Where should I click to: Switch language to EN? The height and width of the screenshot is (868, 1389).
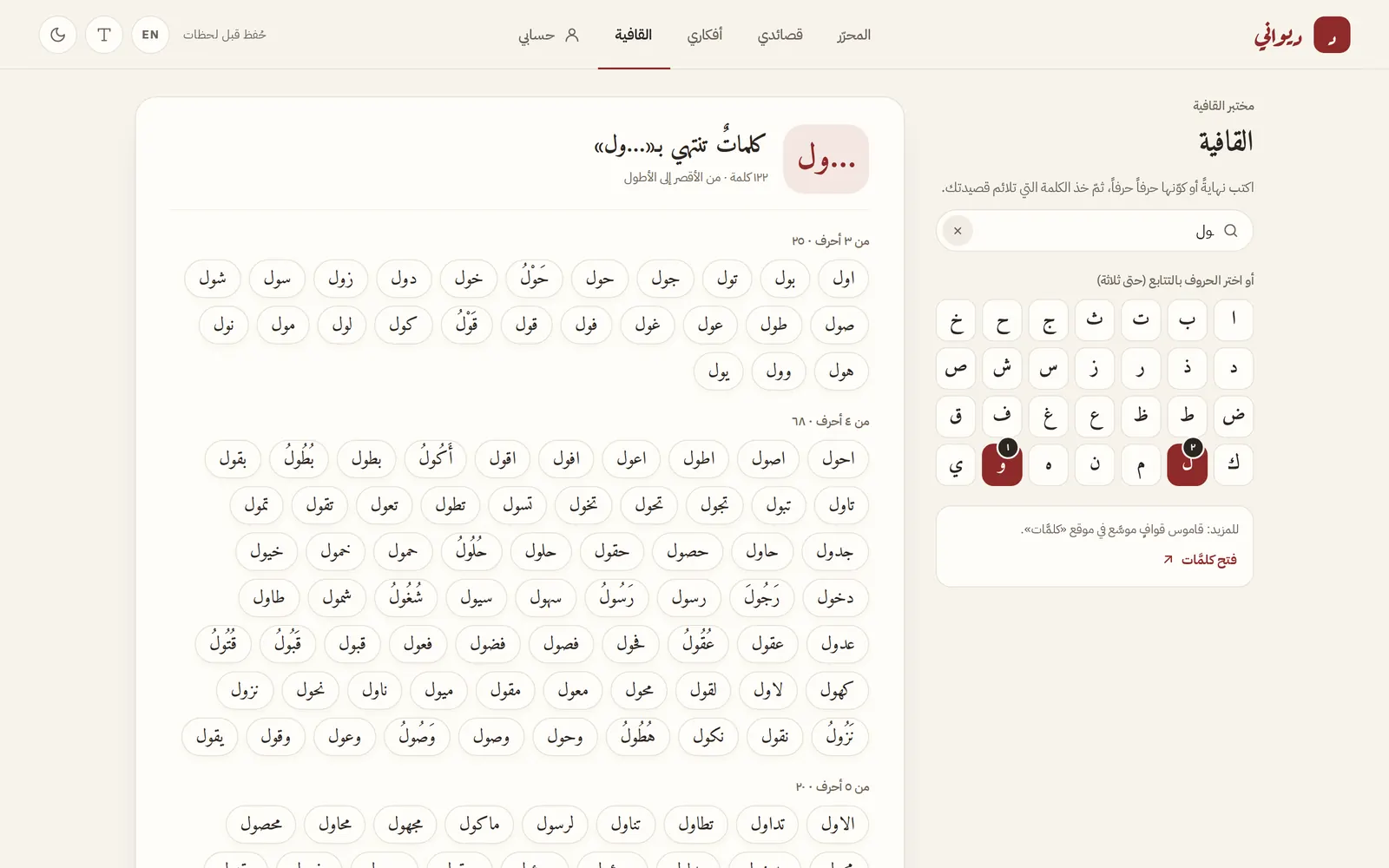(x=150, y=35)
